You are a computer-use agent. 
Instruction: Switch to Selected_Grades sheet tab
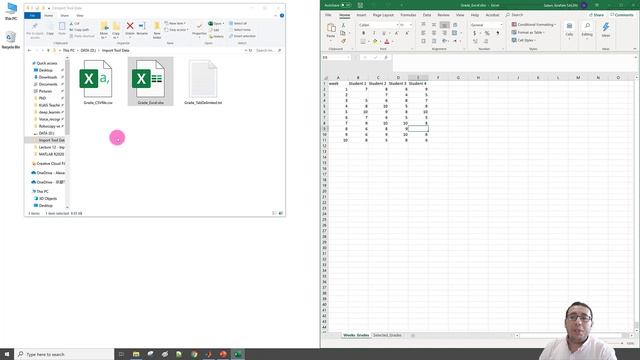[x=387, y=335]
